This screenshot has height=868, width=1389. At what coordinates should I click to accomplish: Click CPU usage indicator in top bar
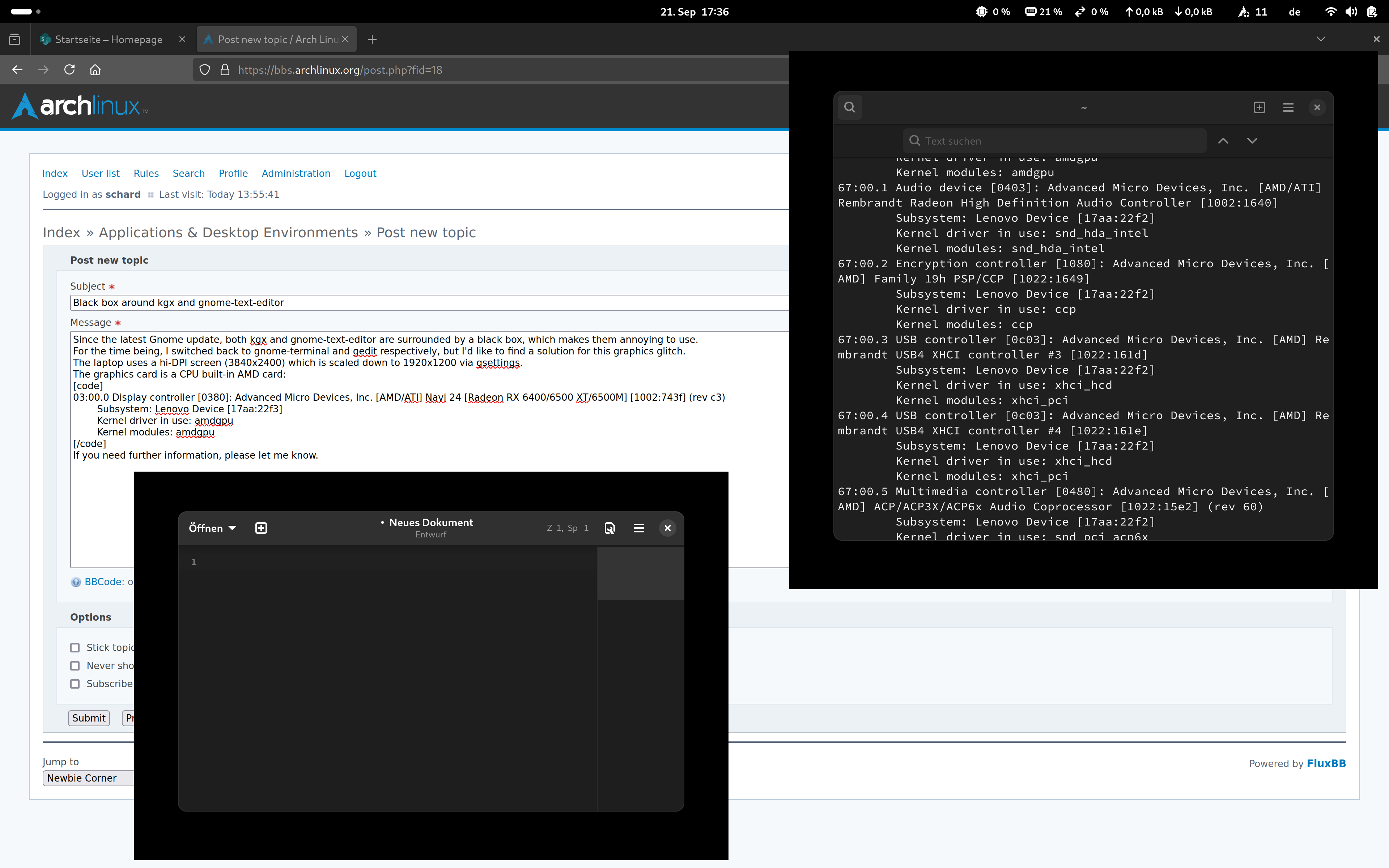tap(993, 12)
